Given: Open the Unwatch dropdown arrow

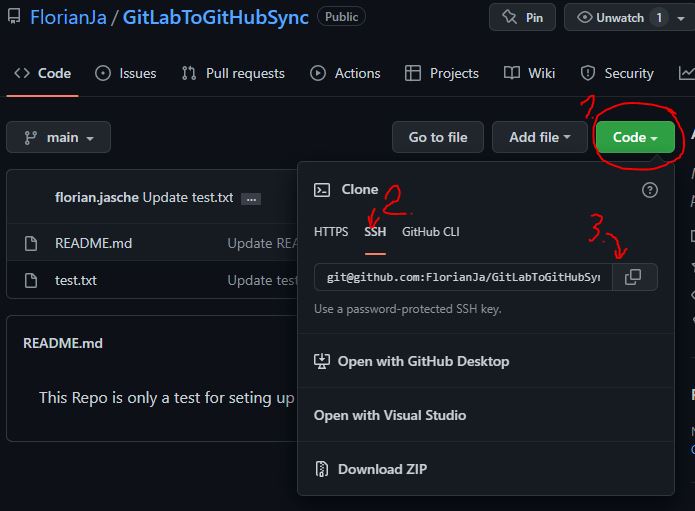Looking at the screenshot, I should click(681, 19).
